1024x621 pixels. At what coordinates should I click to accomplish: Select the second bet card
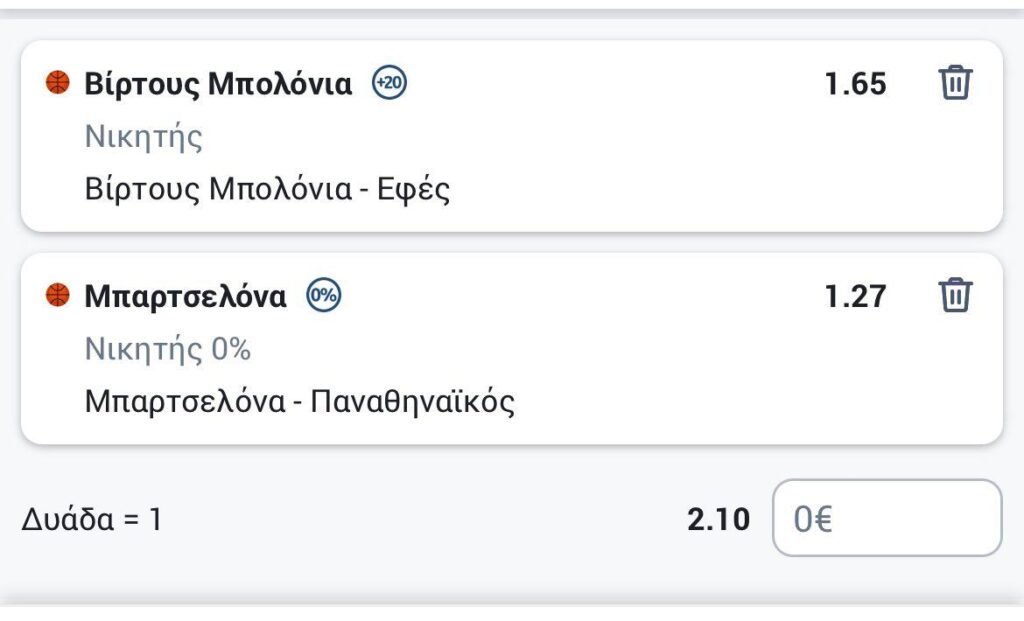coord(512,349)
